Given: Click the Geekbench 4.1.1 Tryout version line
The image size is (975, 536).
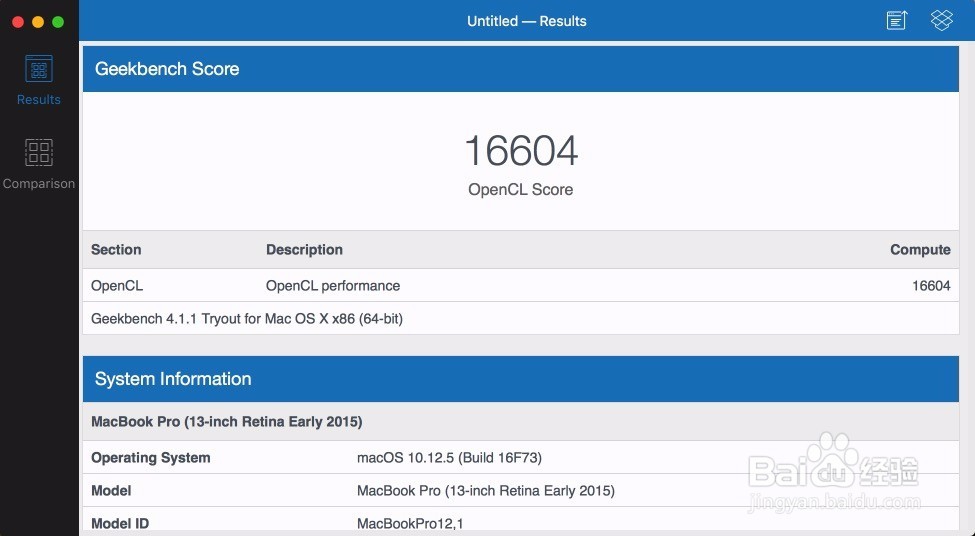Looking at the screenshot, I should tap(247, 319).
